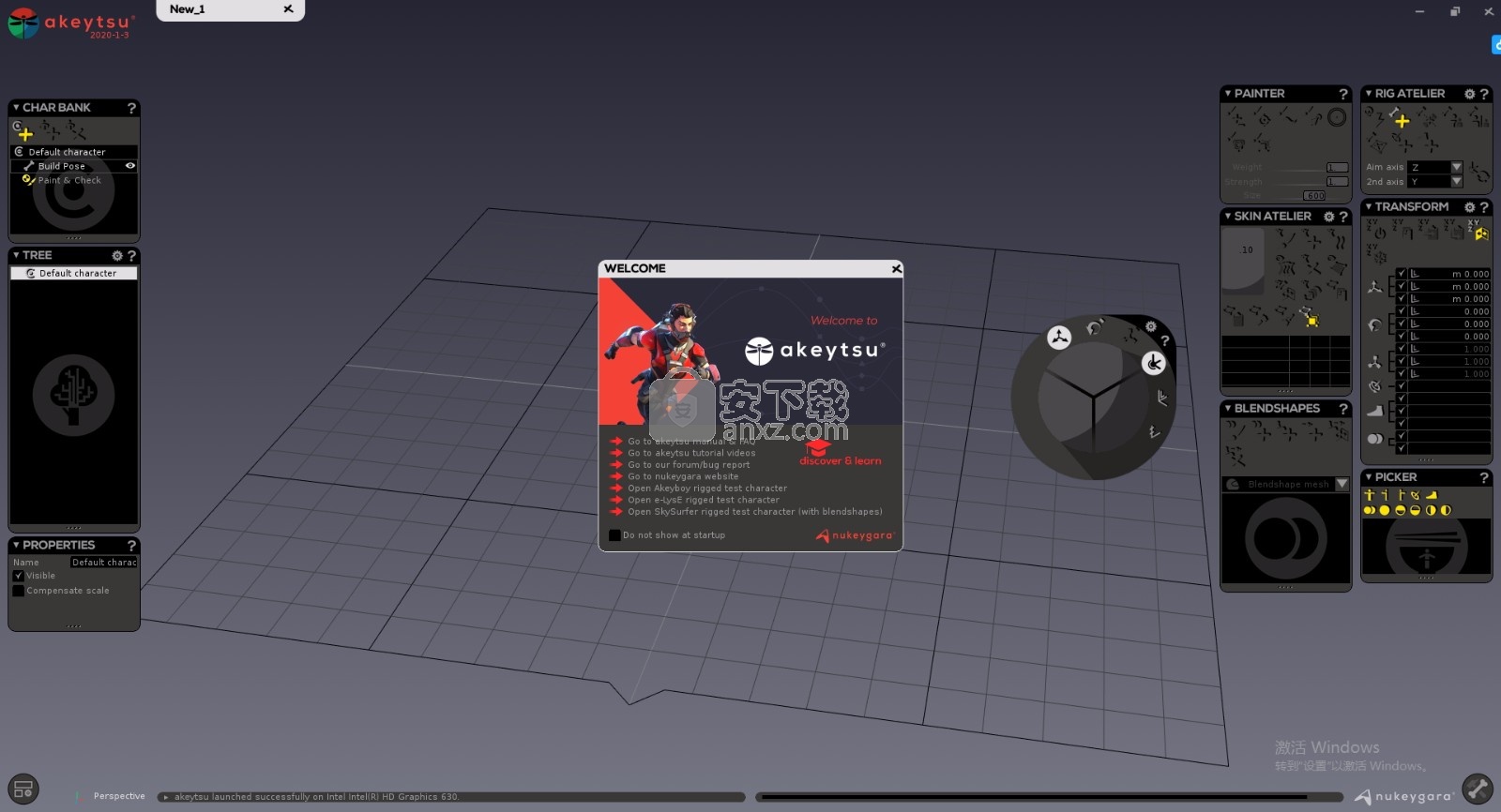This screenshot has height=812, width=1501.
Task: Open Aim axis dropdown
Action: click(x=1456, y=167)
